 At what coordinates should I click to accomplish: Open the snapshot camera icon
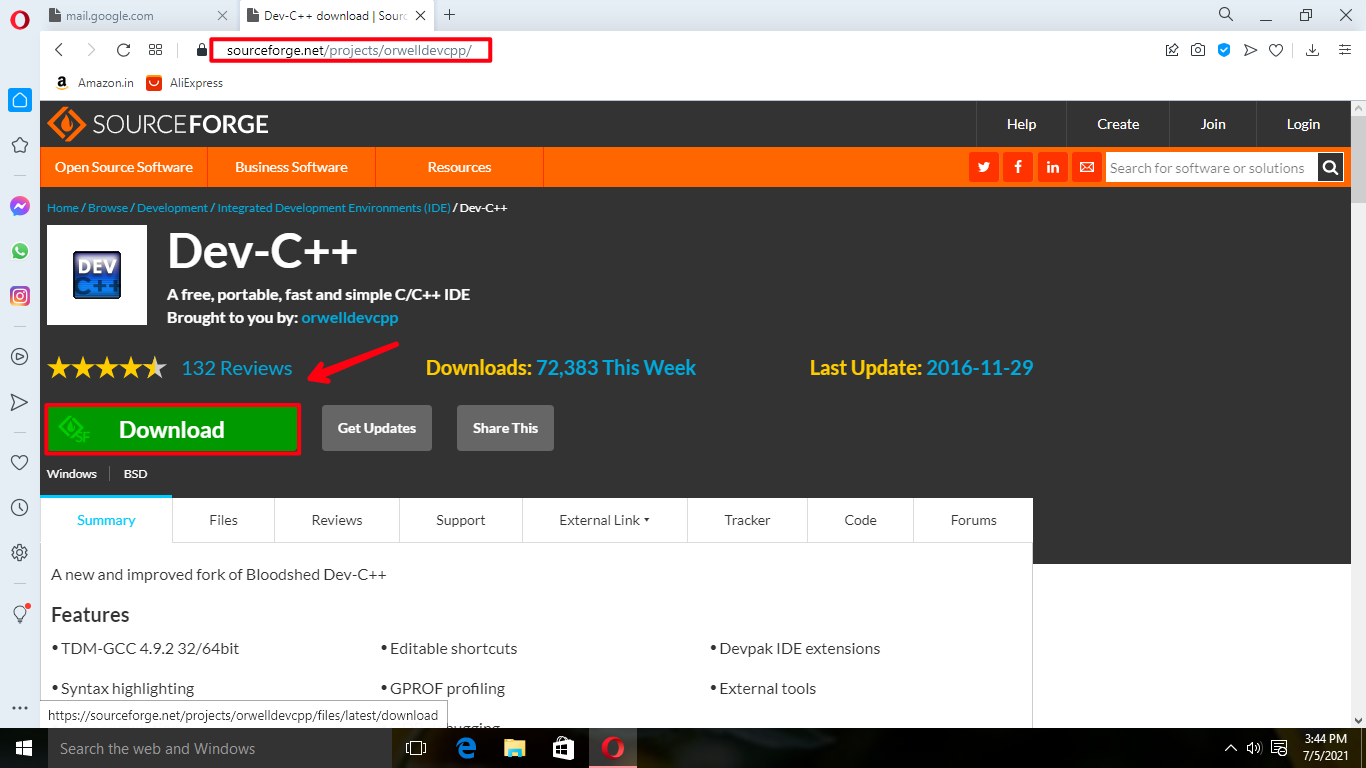[x=1198, y=50]
